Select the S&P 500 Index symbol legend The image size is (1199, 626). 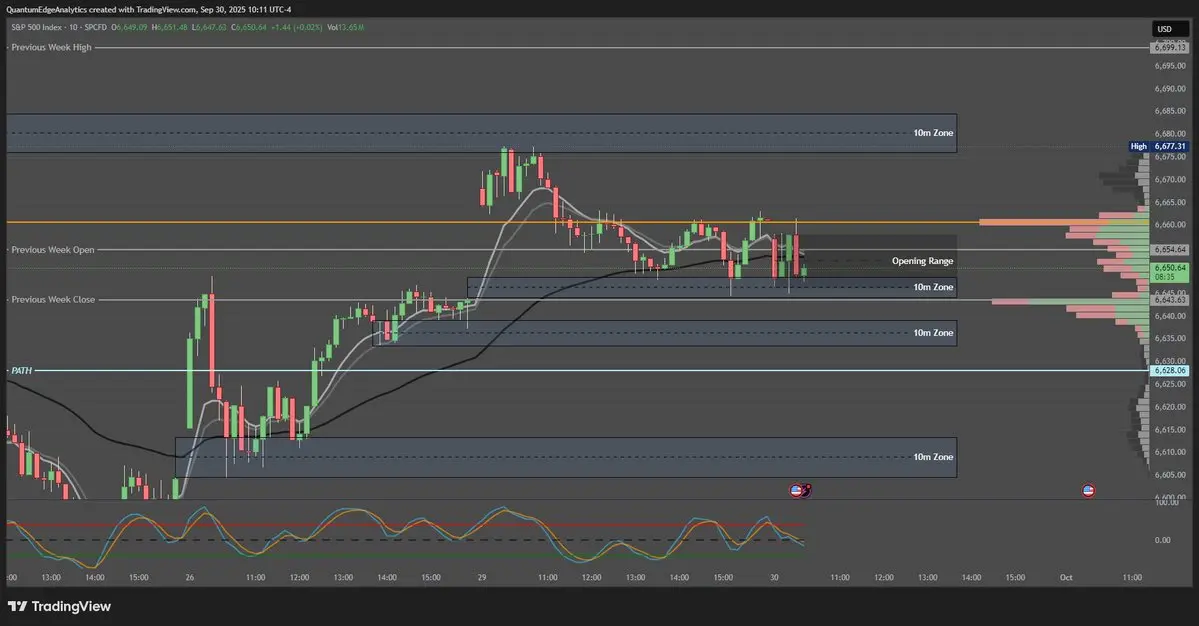click(x=59, y=28)
